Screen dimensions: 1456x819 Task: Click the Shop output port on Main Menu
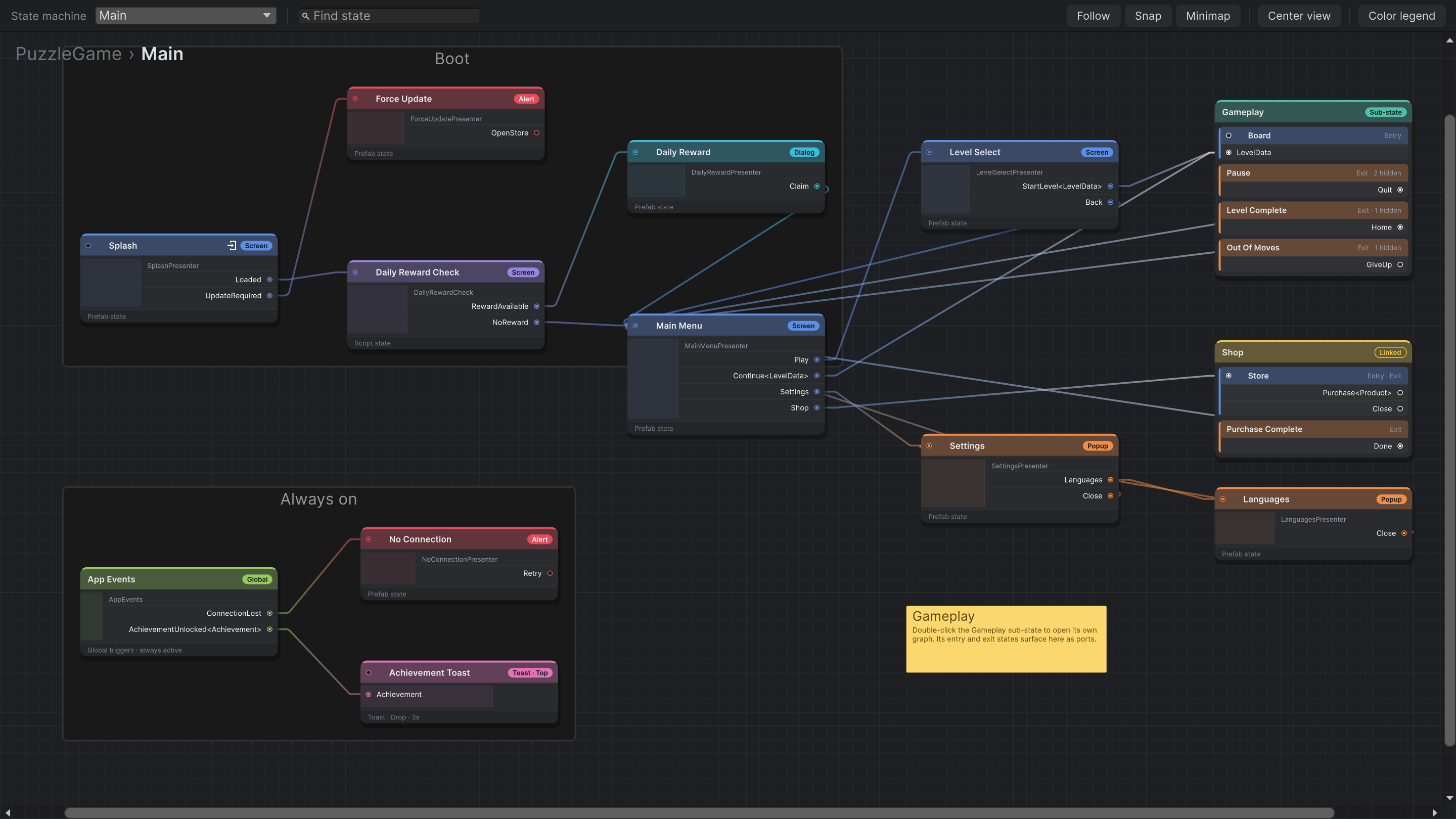click(817, 407)
